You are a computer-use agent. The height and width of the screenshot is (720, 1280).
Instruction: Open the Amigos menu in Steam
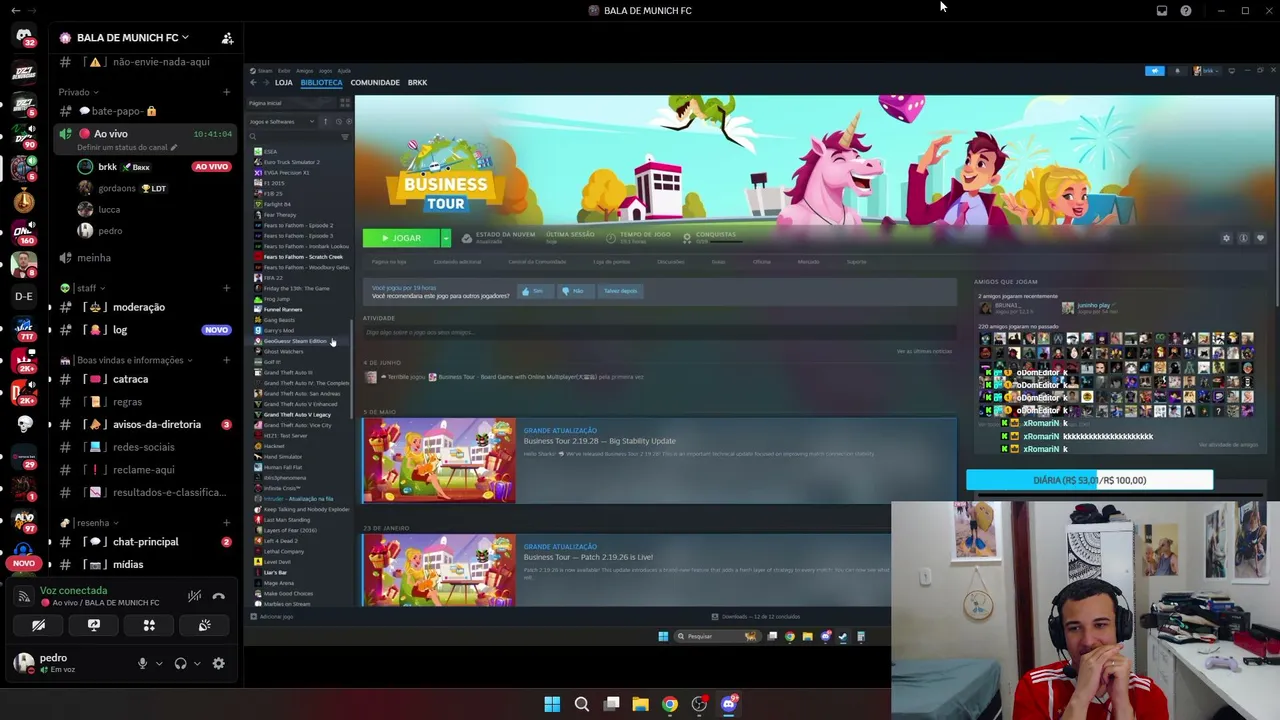(304, 71)
